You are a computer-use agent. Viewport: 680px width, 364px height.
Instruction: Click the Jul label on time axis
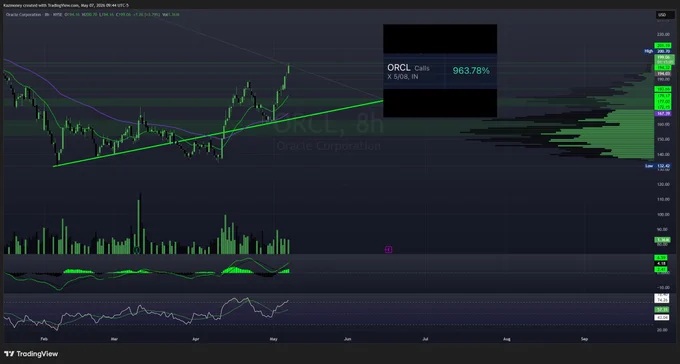coord(425,339)
